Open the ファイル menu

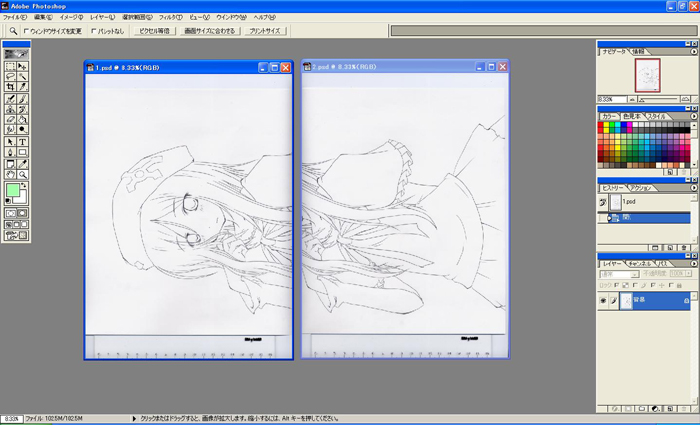point(15,17)
